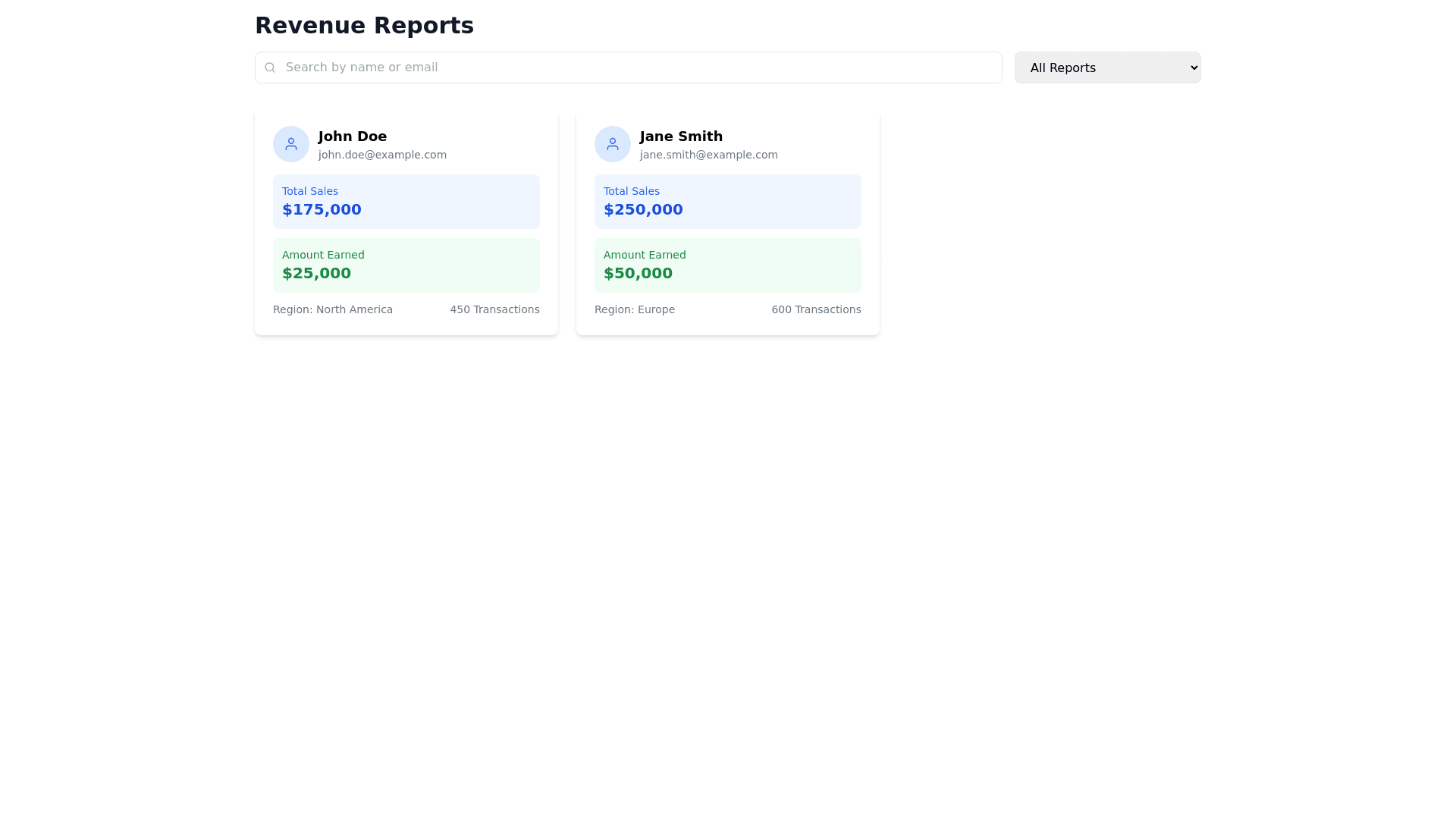Click John Doe's $25,000 Amount Earned

[x=316, y=273]
